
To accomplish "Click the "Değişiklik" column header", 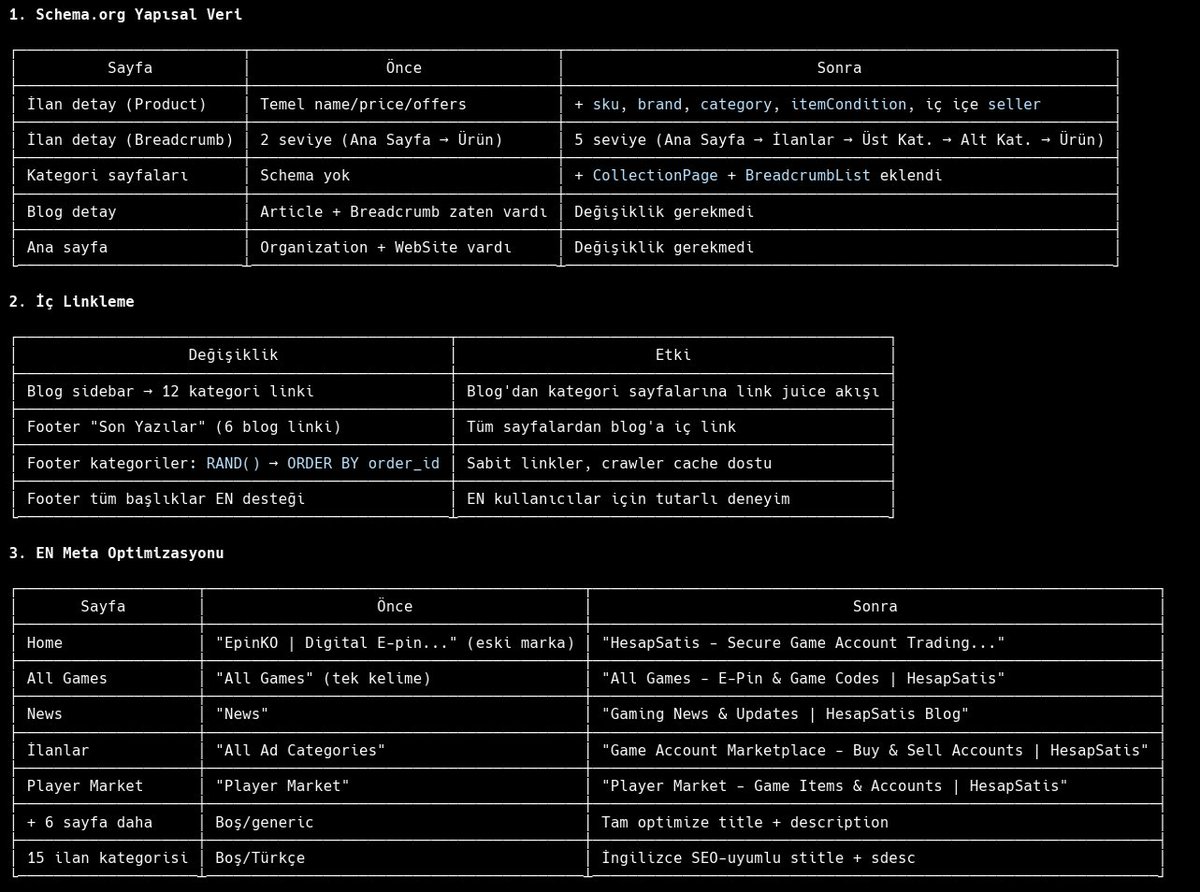I will coord(233,355).
